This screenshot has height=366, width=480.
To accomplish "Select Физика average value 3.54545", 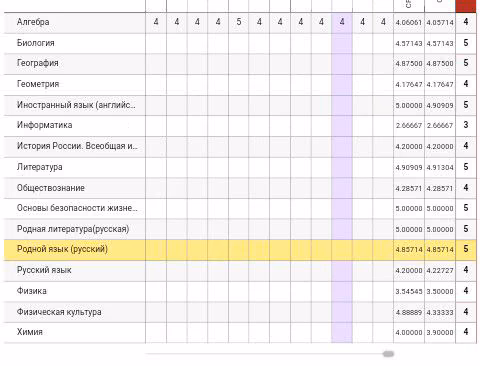I will [409, 292].
